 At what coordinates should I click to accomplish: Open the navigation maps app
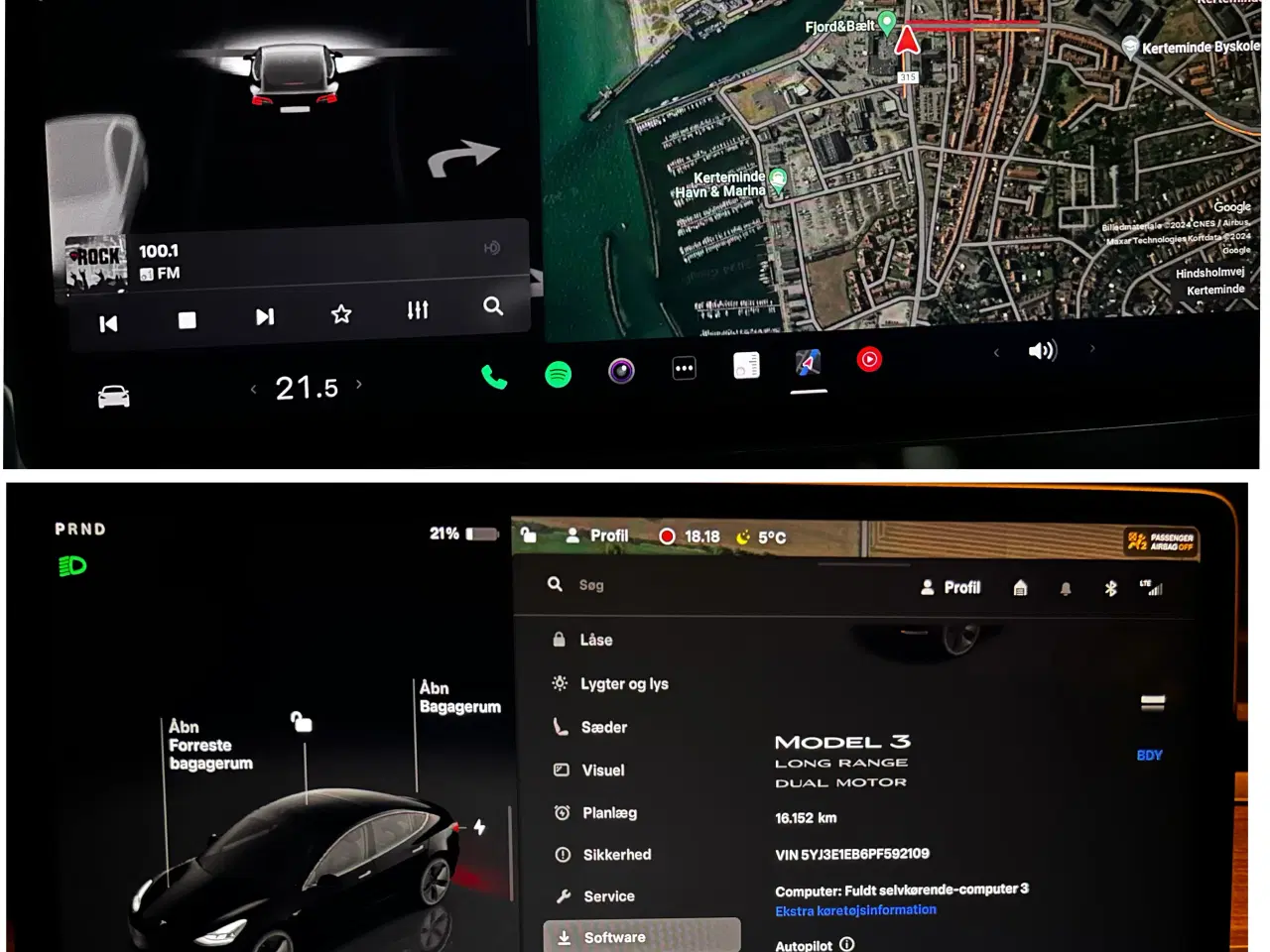809,363
